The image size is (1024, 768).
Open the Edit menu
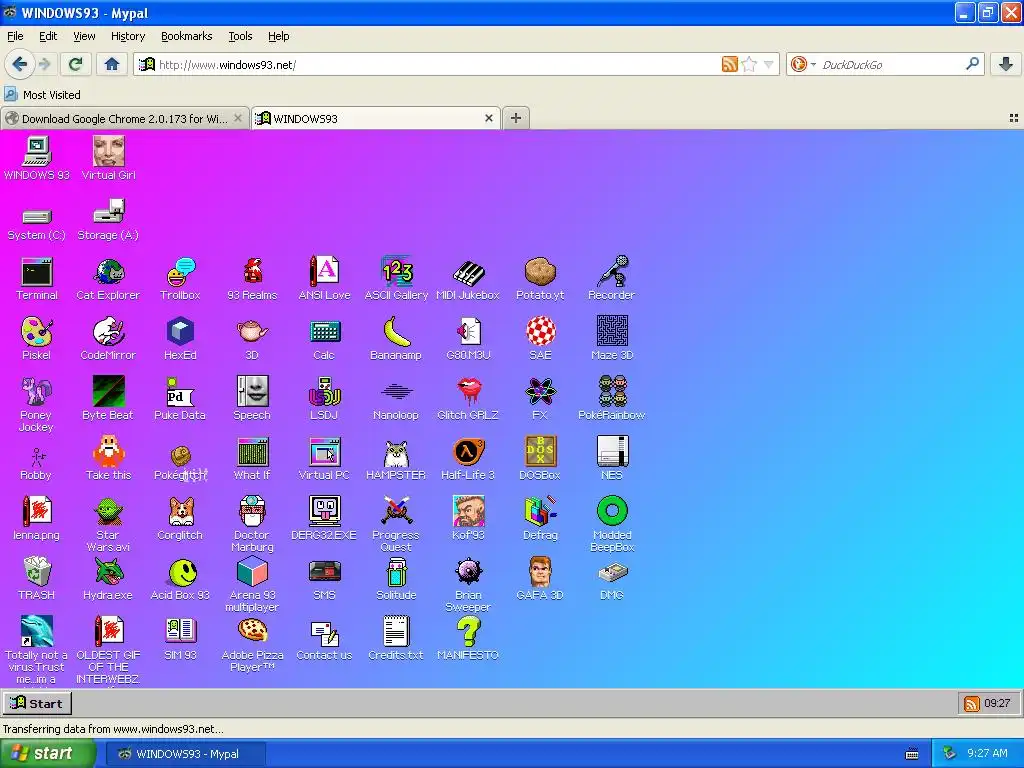tap(48, 36)
